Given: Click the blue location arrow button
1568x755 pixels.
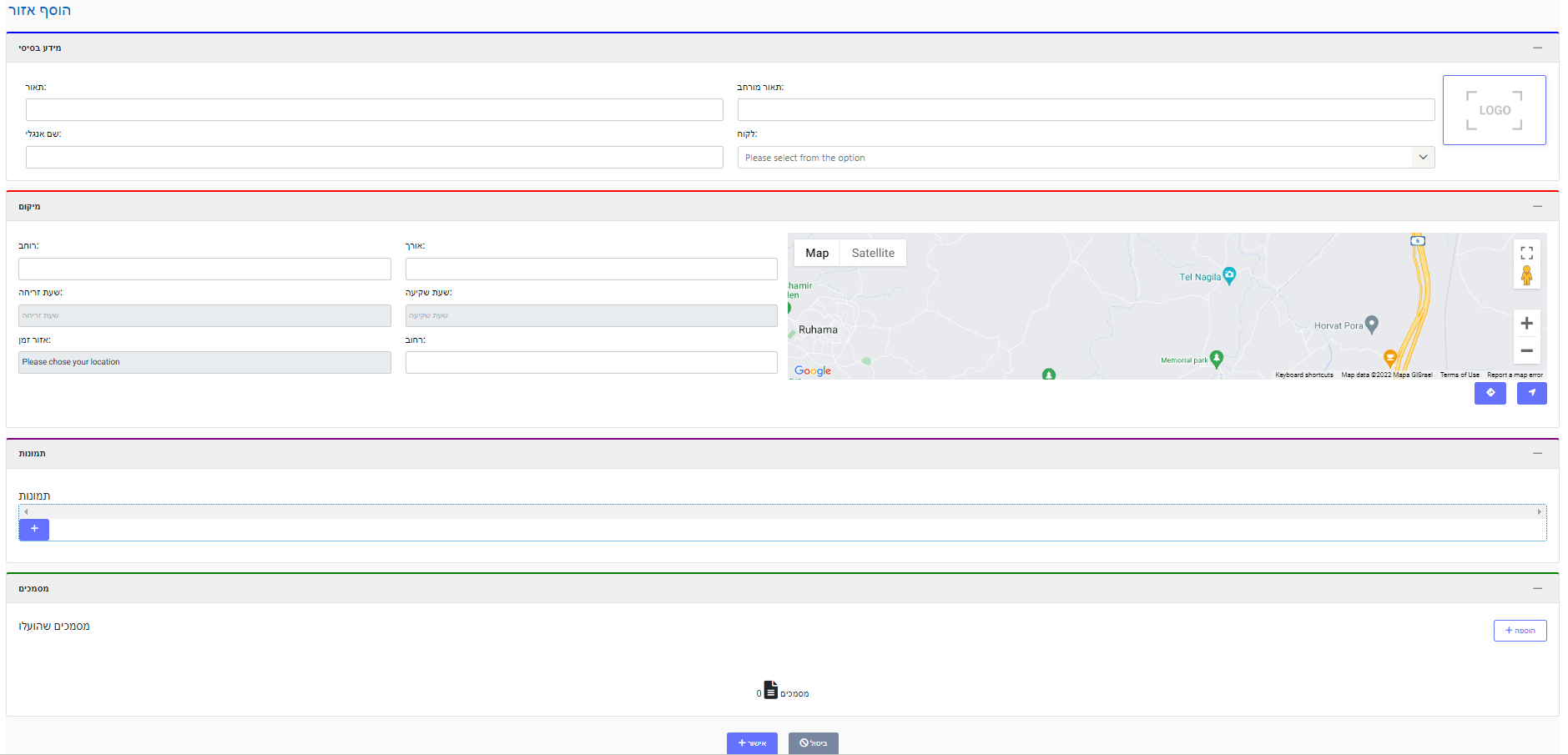Looking at the screenshot, I should click(1531, 393).
